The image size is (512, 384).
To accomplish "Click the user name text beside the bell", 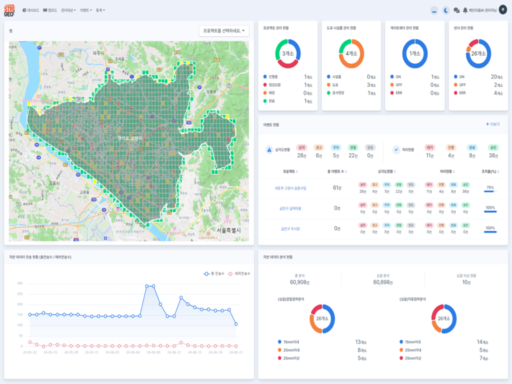I will [483, 11].
